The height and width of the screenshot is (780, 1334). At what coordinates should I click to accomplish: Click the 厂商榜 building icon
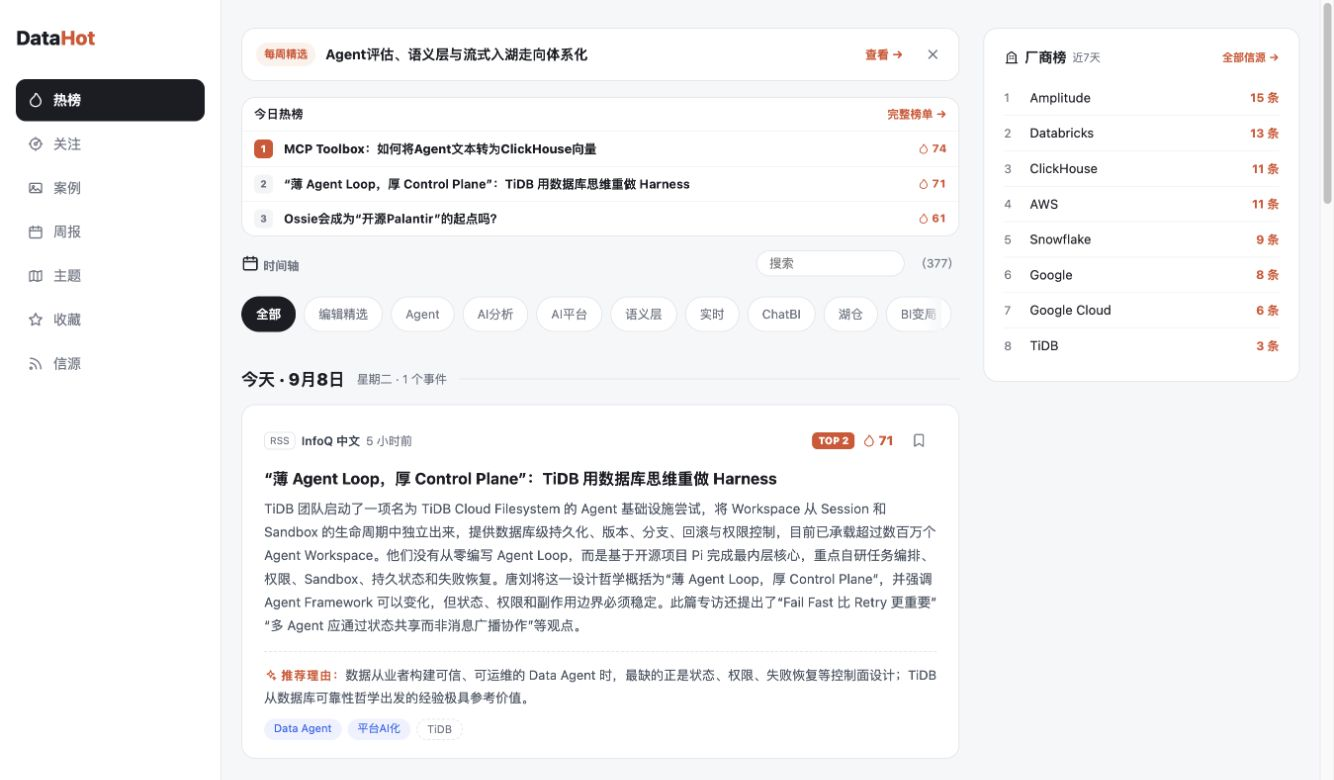point(1011,58)
